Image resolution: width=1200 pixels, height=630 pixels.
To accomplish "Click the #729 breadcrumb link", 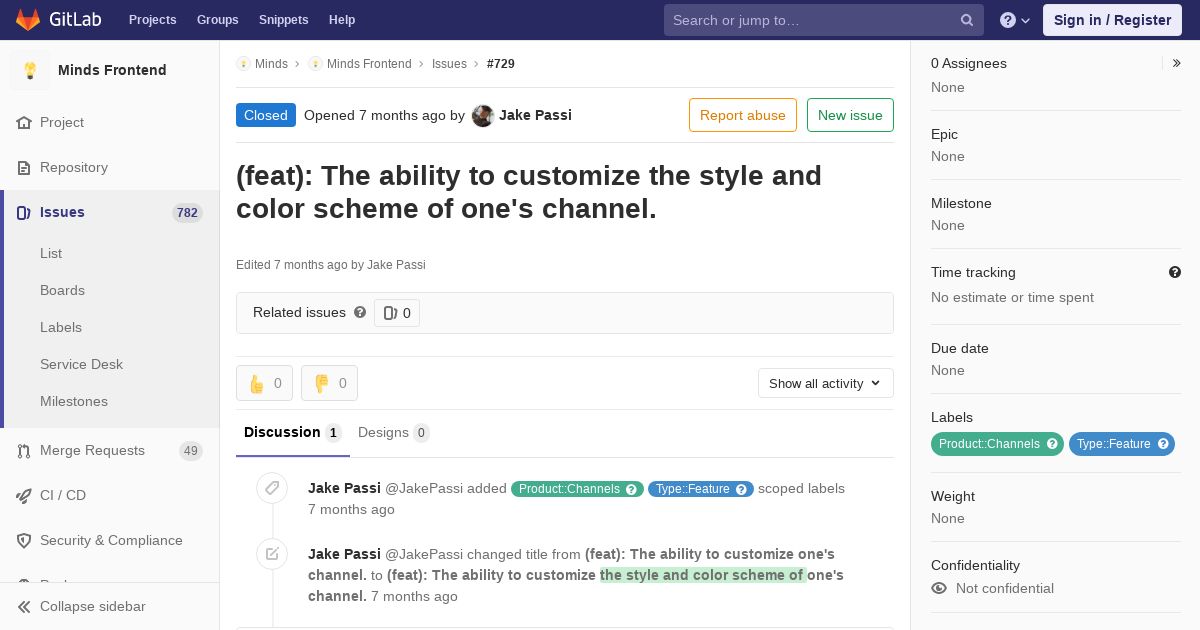I will point(501,63).
